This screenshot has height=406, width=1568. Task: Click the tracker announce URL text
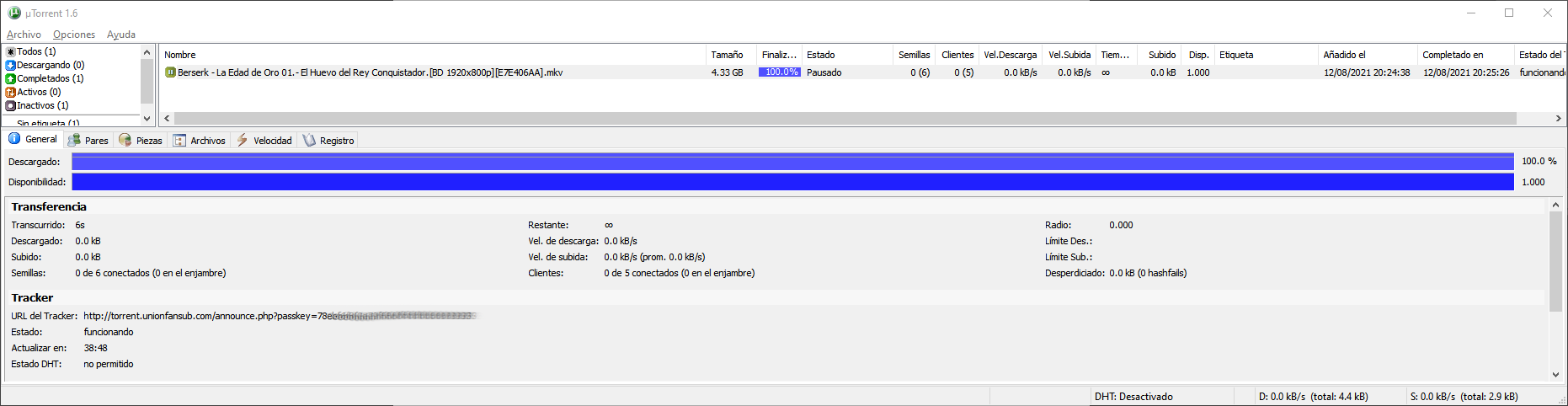point(279,316)
